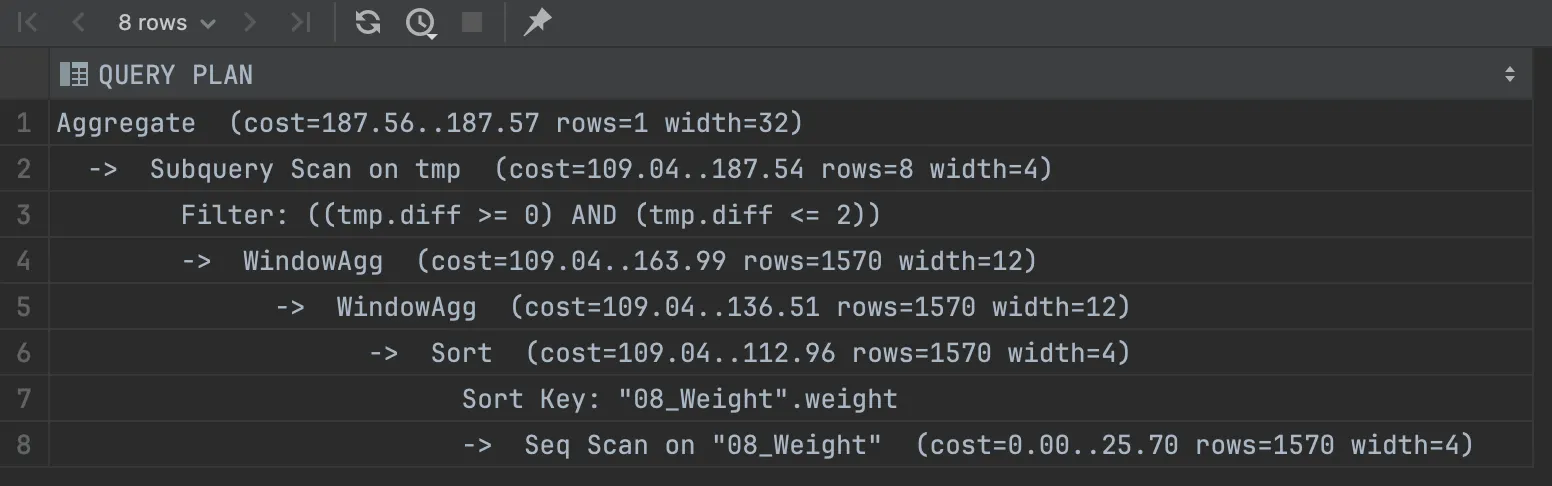Click next page arrow icon
1552x486 pixels.
tap(250, 22)
